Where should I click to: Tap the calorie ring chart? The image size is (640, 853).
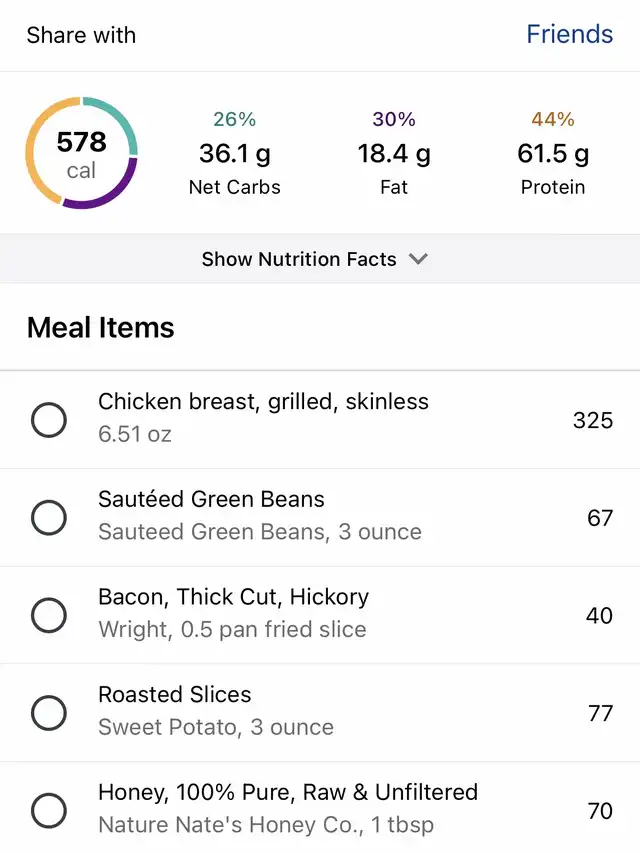[81, 153]
